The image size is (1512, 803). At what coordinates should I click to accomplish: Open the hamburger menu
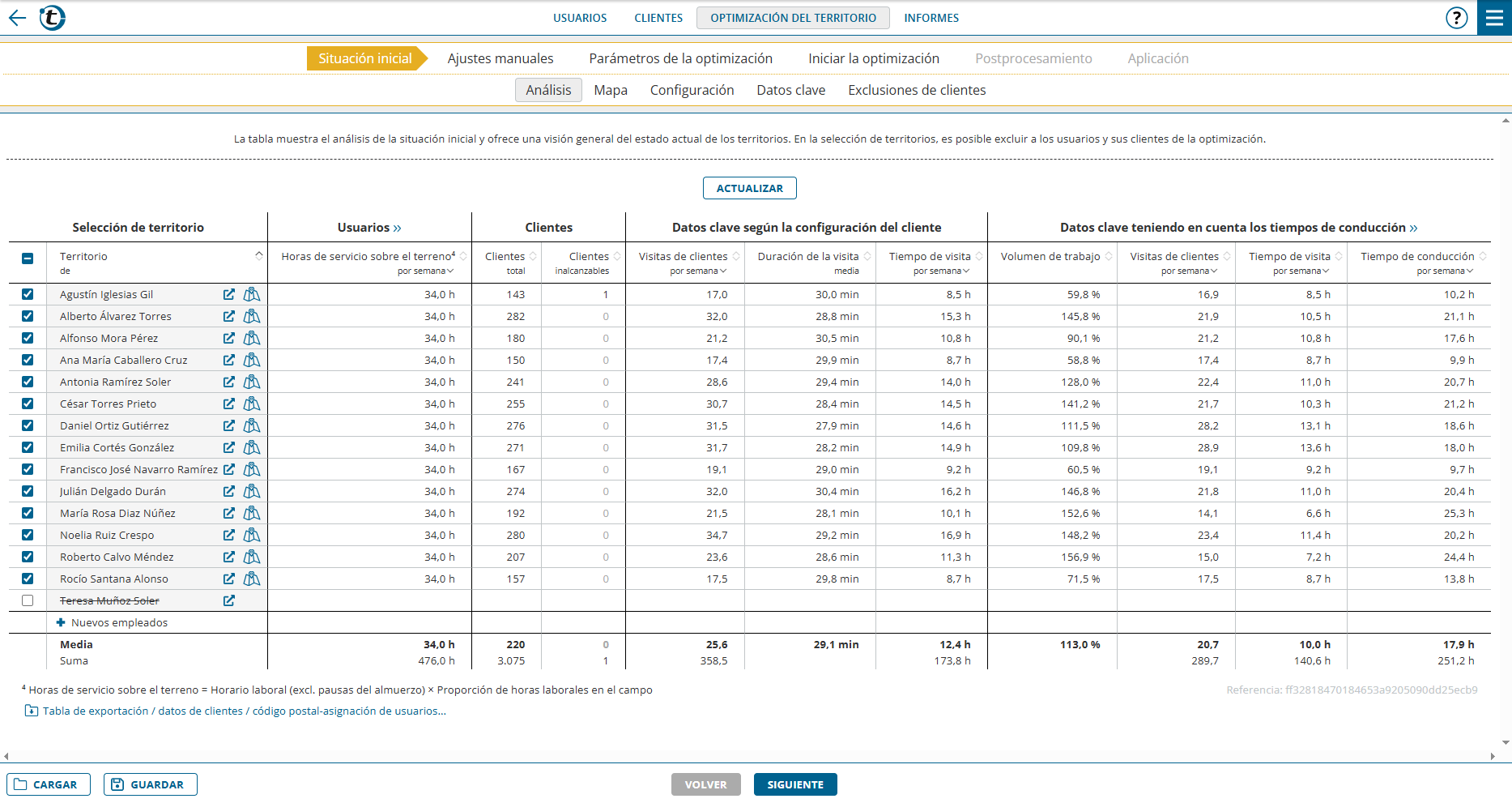pos(1494,18)
